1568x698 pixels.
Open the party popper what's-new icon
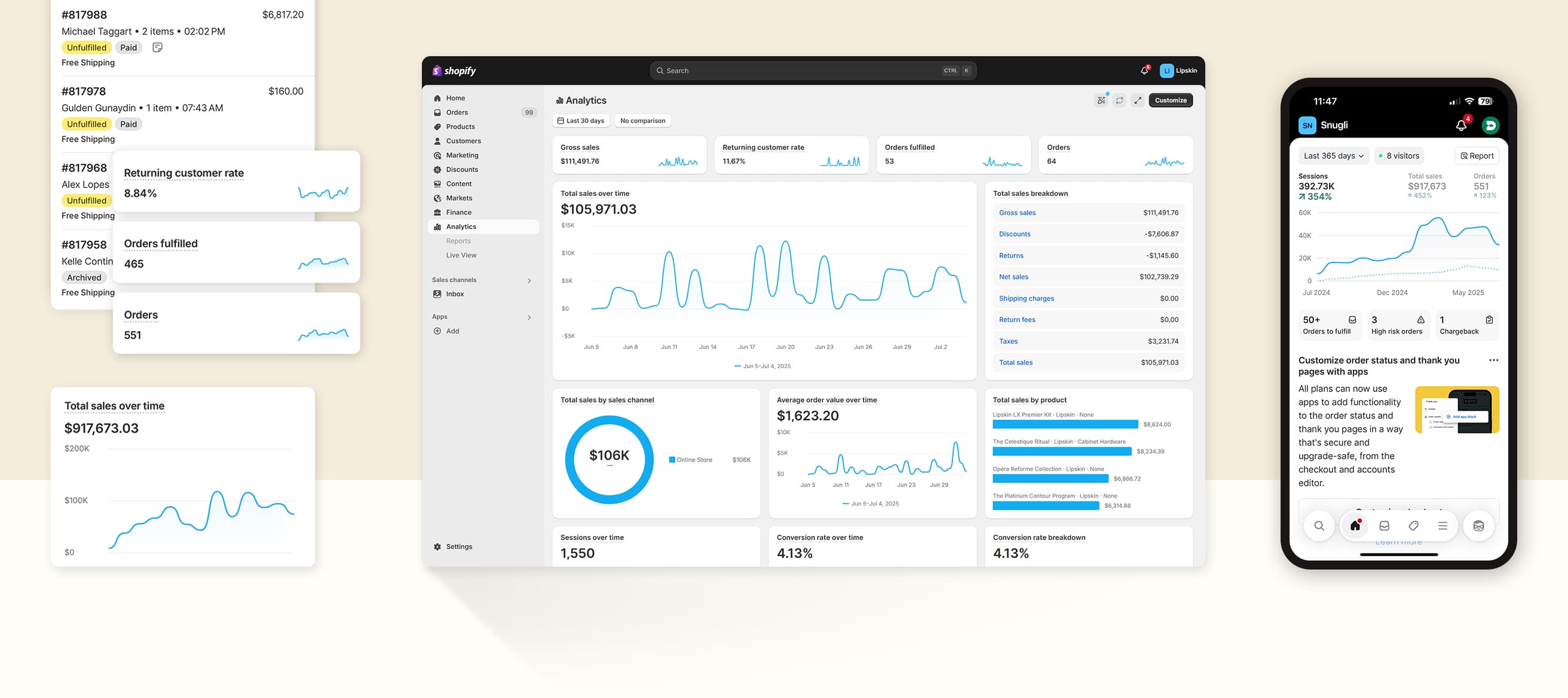pos(1101,100)
